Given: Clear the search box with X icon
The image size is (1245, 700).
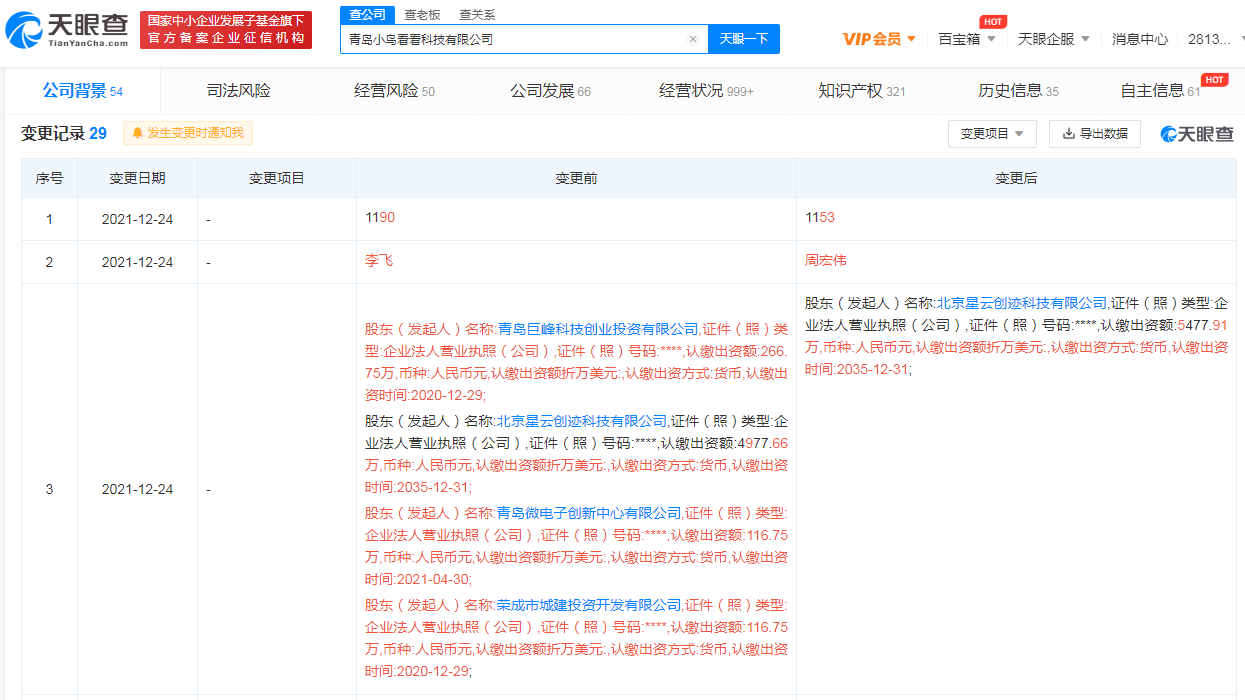Looking at the screenshot, I should [x=692, y=39].
